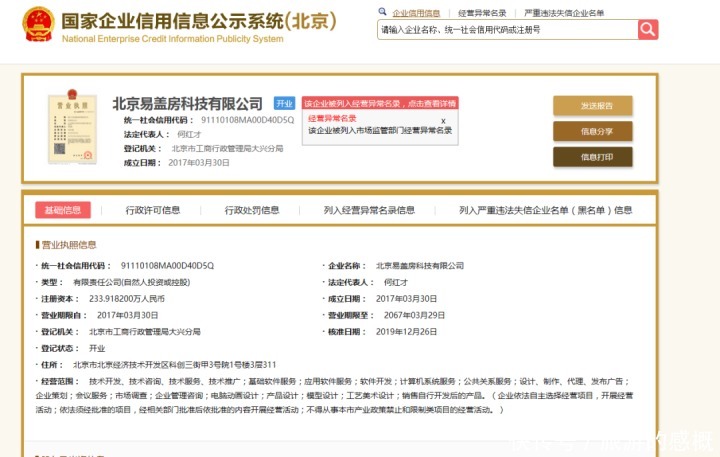The image size is (720, 457).
Task: Click the company title 北京易盖房科技有限公司
Action: tap(187, 104)
